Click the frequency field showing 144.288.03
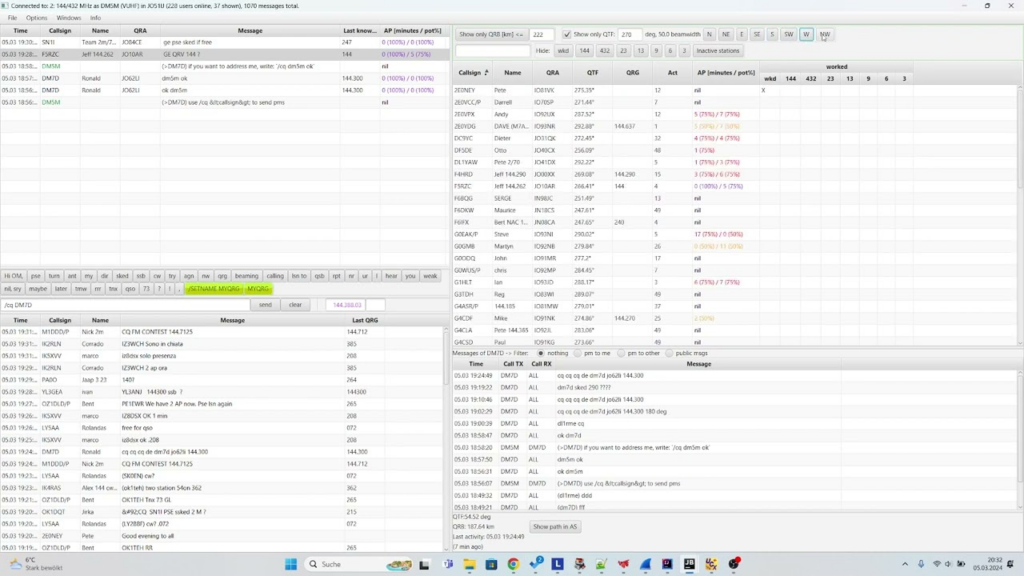1024x576 pixels. pyautogui.click(x=347, y=305)
